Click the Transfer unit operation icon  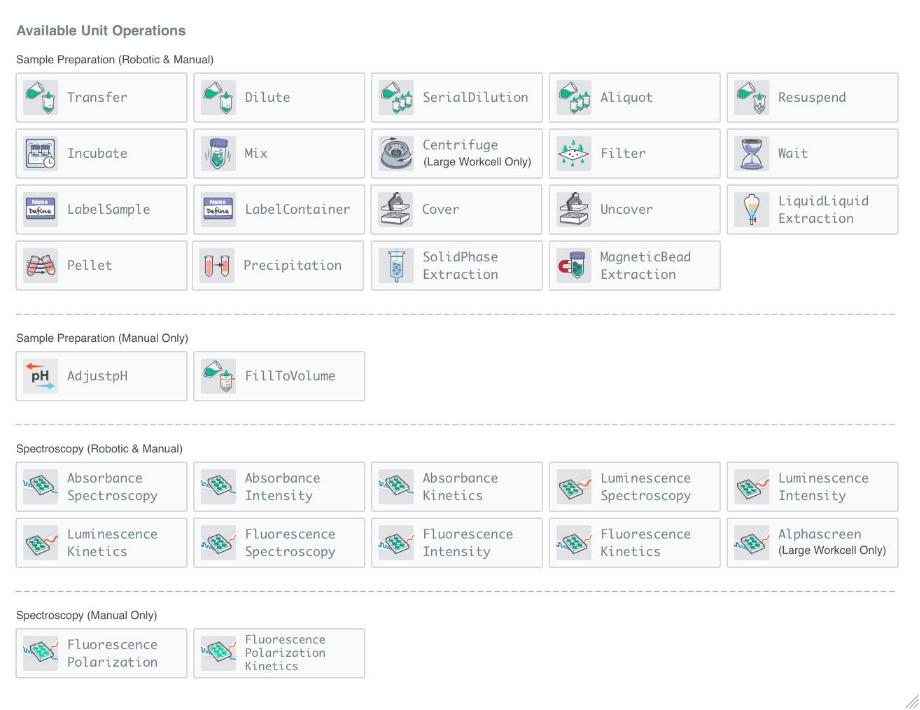click(x=41, y=98)
